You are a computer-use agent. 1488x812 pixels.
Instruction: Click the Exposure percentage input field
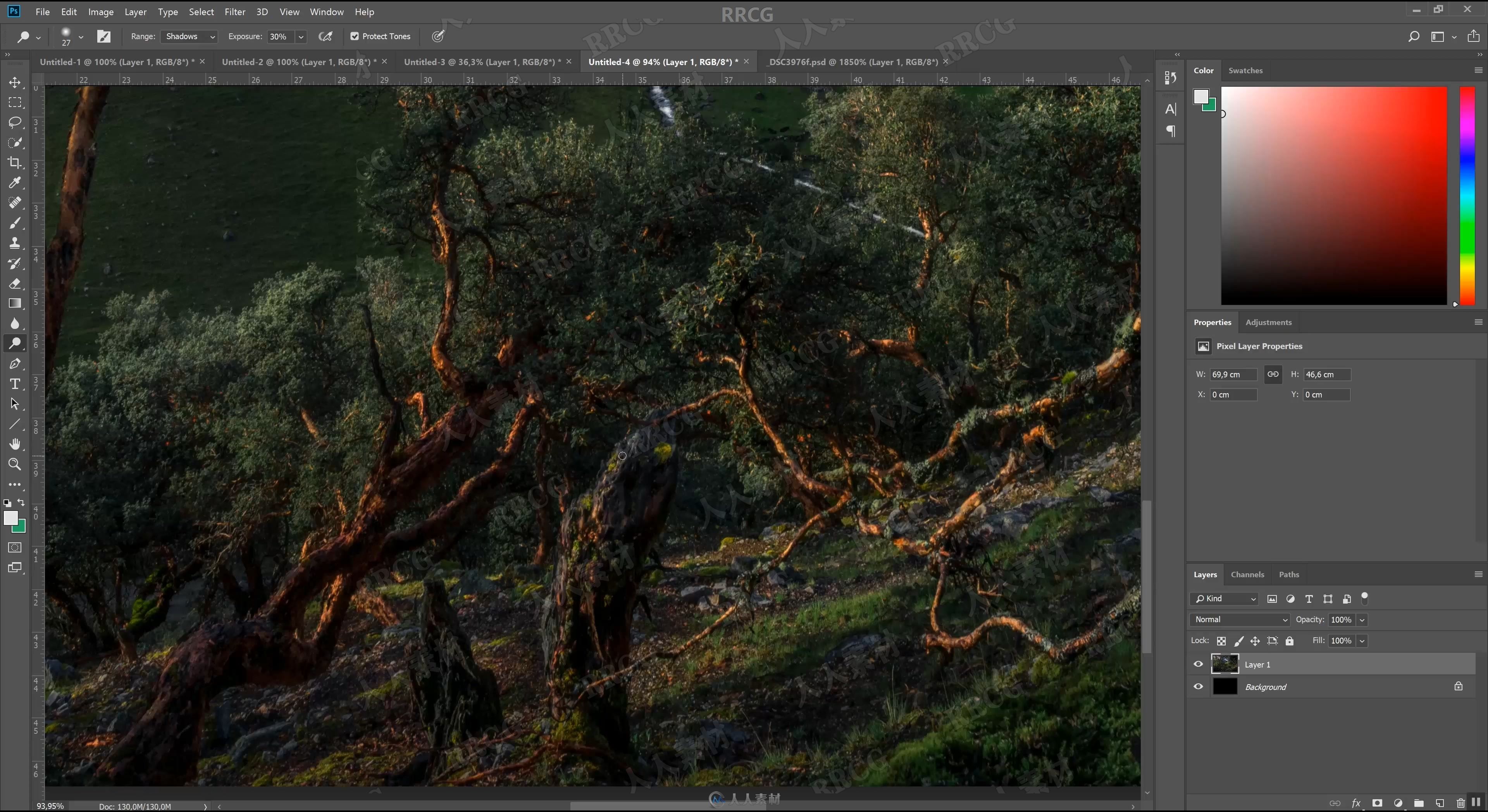pyautogui.click(x=278, y=36)
